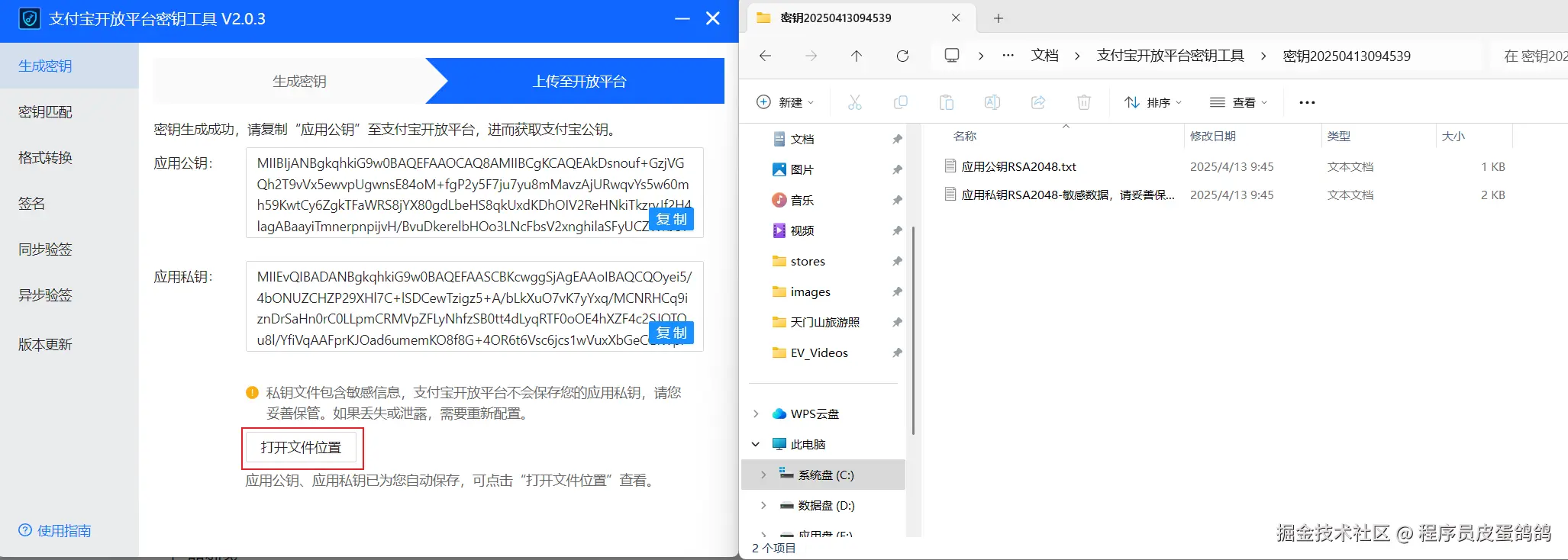Click the Share toolbar icon
Image resolution: width=1568 pixels, height=560 pixels.
[1038, 102]
